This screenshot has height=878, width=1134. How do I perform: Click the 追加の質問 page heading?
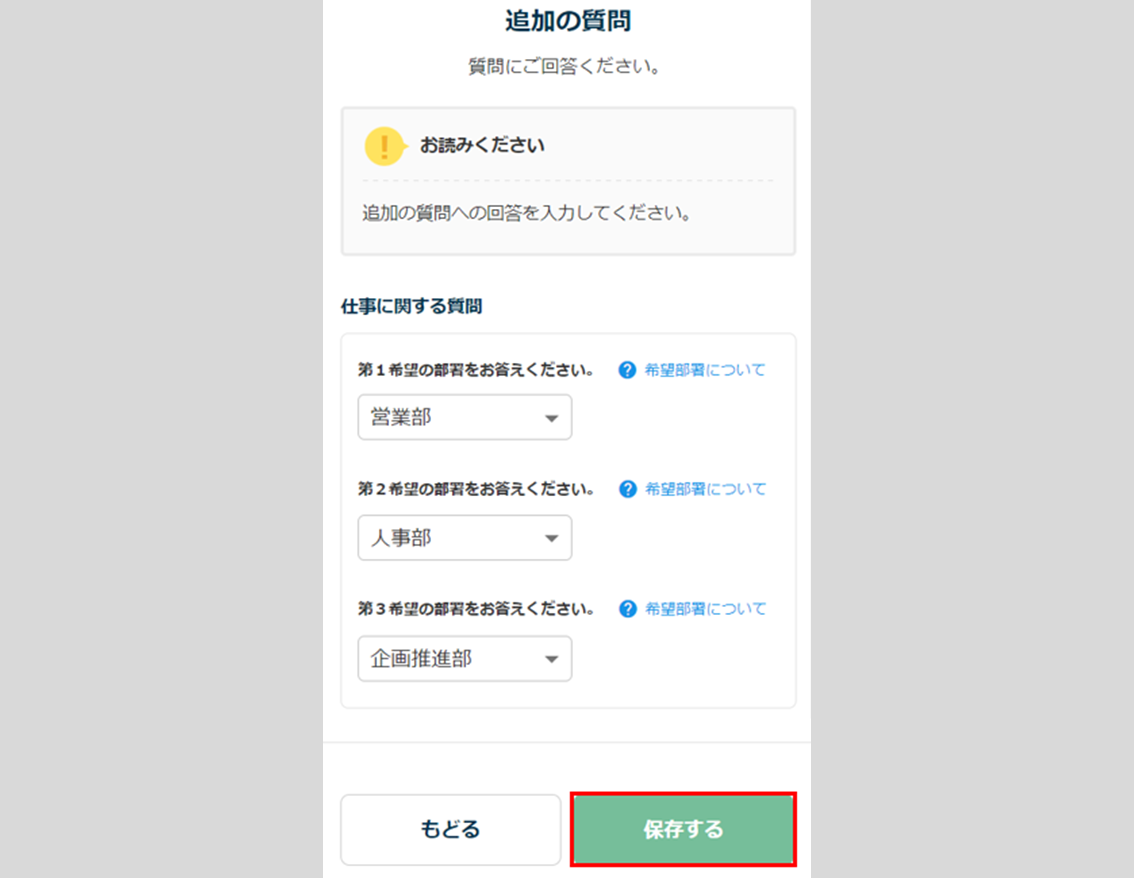pyautogui.click(x=567, y=20)
